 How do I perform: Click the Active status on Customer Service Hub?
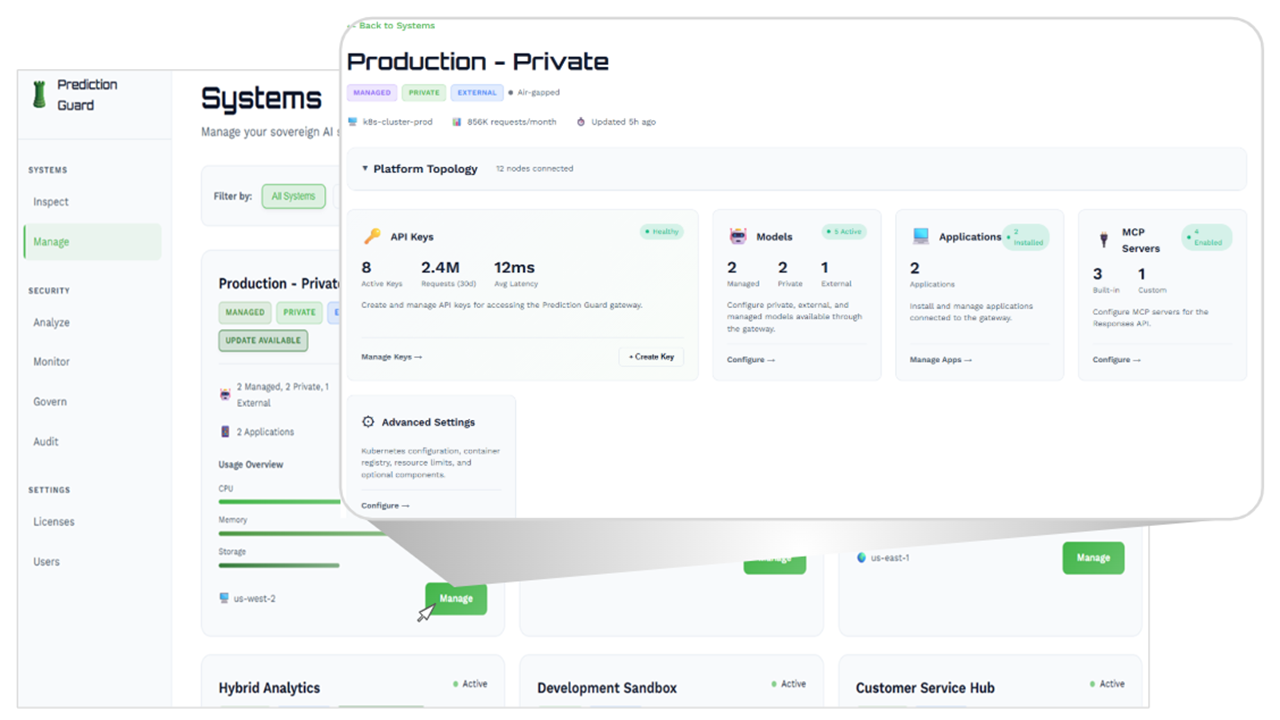coord(1107,684)
